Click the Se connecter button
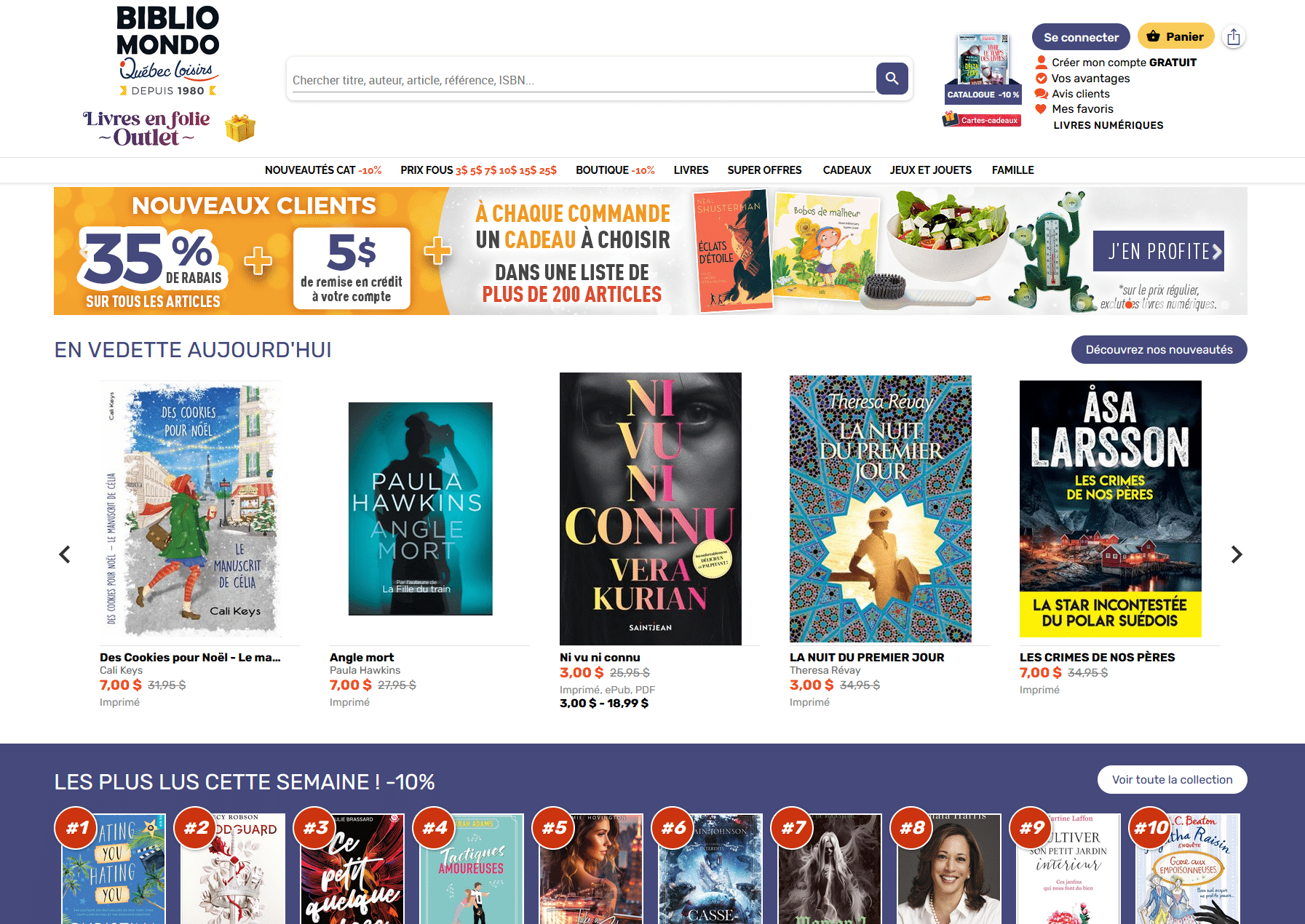1305x924 pixels. [x=1081, y=37]
